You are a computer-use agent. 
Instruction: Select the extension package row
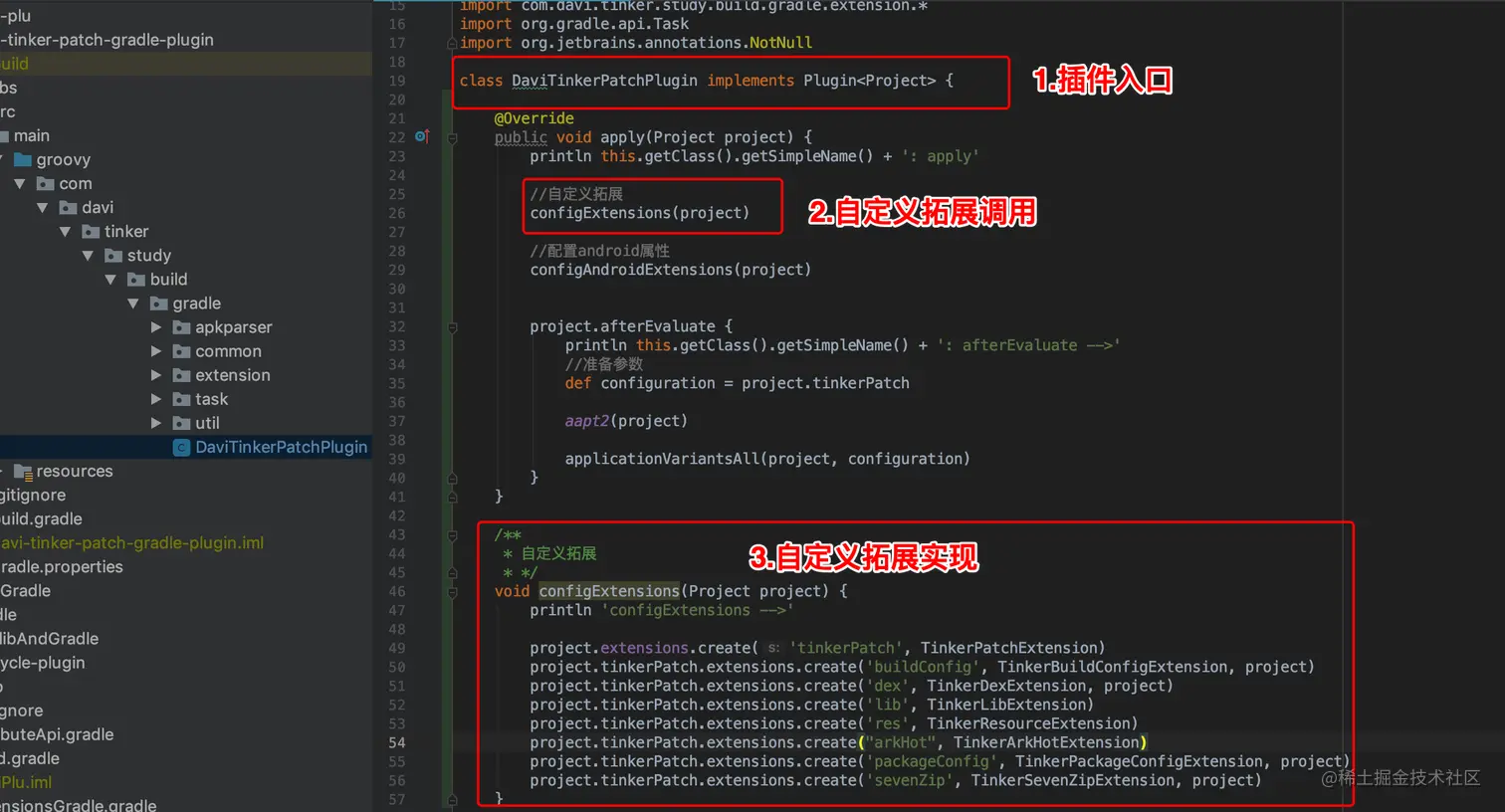point(185,375)
